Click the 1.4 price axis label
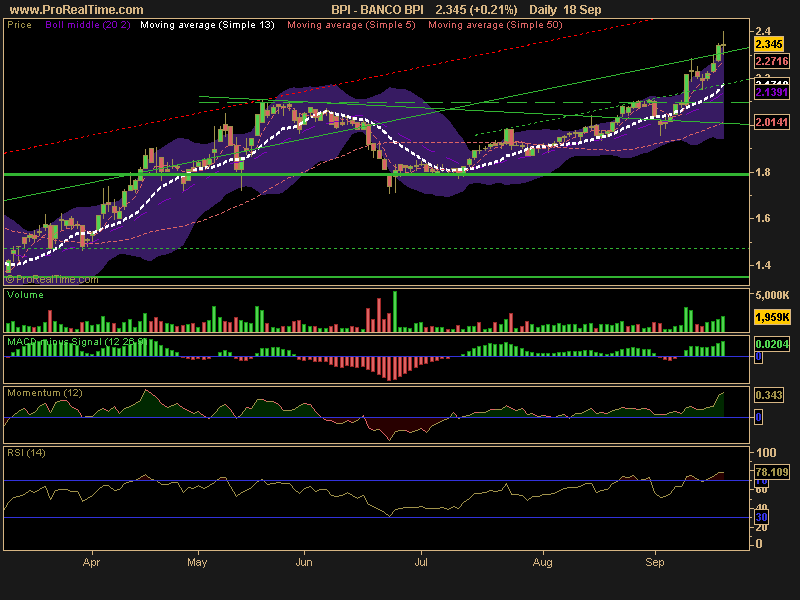This screenshot has width=800, height=600. click(x=763, y=265)
